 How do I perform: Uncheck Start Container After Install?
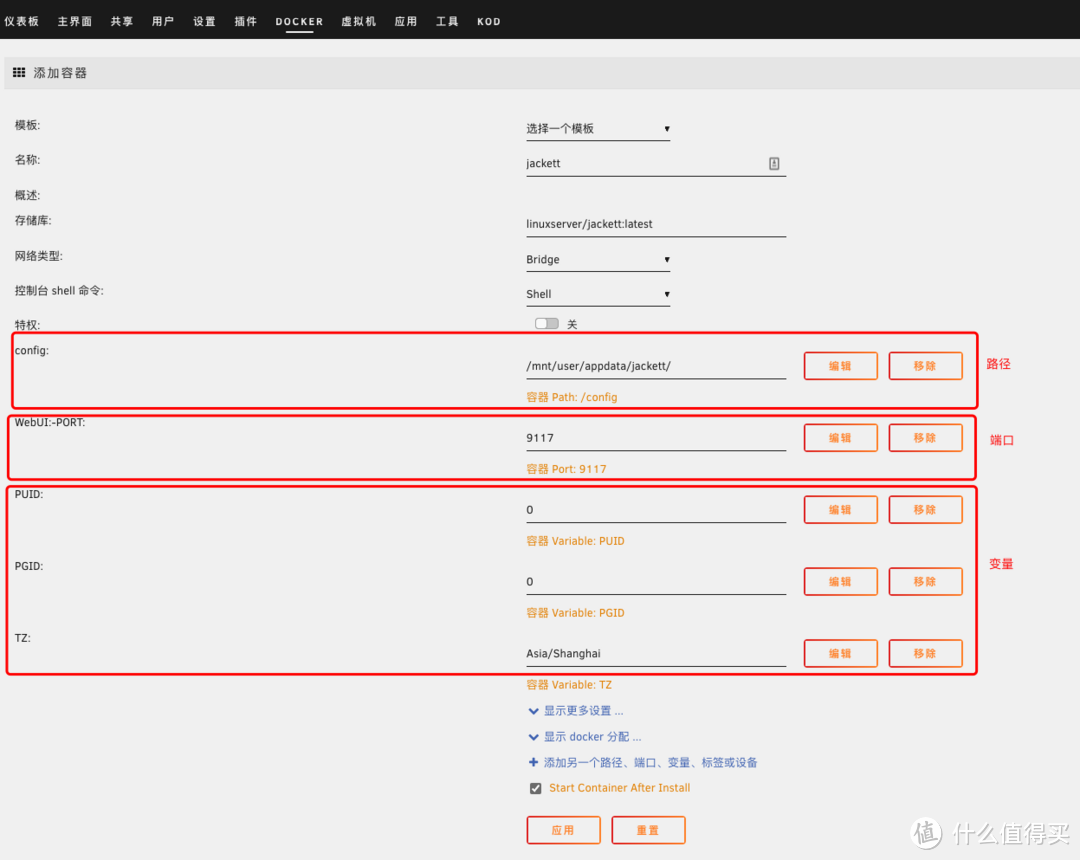pyautogui.click(x=536, y=788)
